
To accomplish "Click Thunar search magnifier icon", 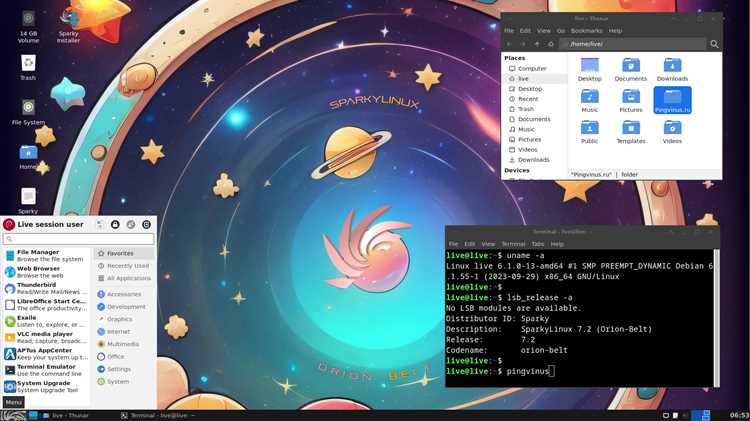I will [714, 44].
